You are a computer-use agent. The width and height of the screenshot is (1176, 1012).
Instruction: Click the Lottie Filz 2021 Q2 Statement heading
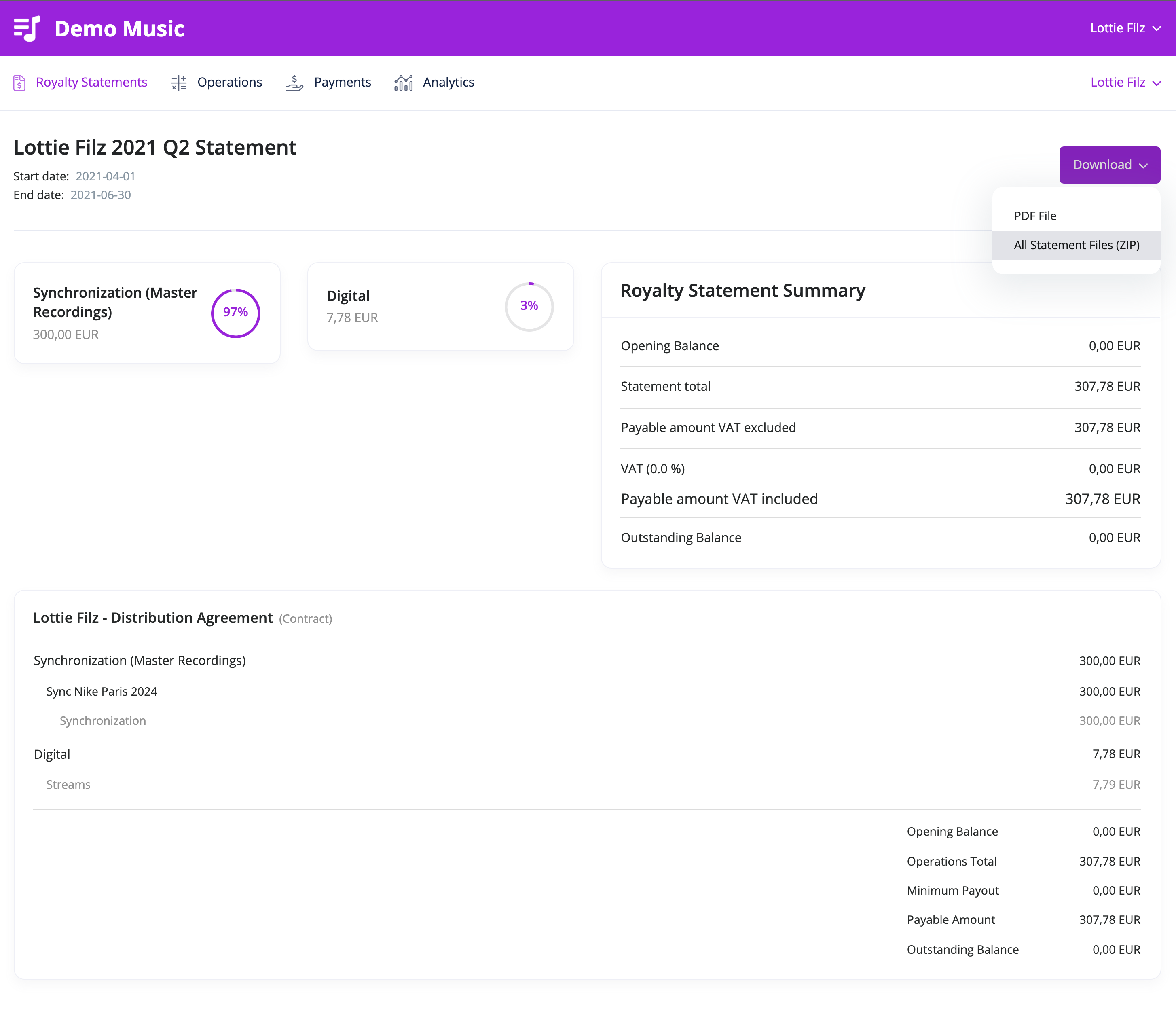click(x=155, y=148)
